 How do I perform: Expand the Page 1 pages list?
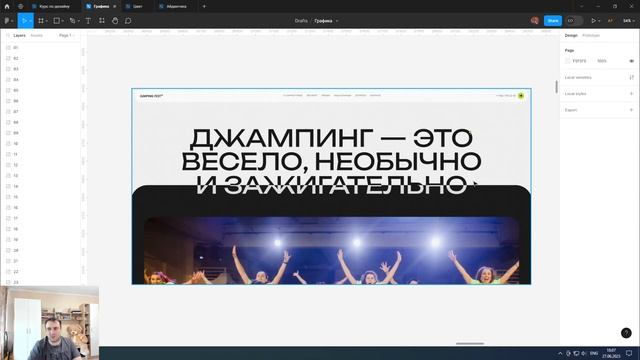pos(67,36)
